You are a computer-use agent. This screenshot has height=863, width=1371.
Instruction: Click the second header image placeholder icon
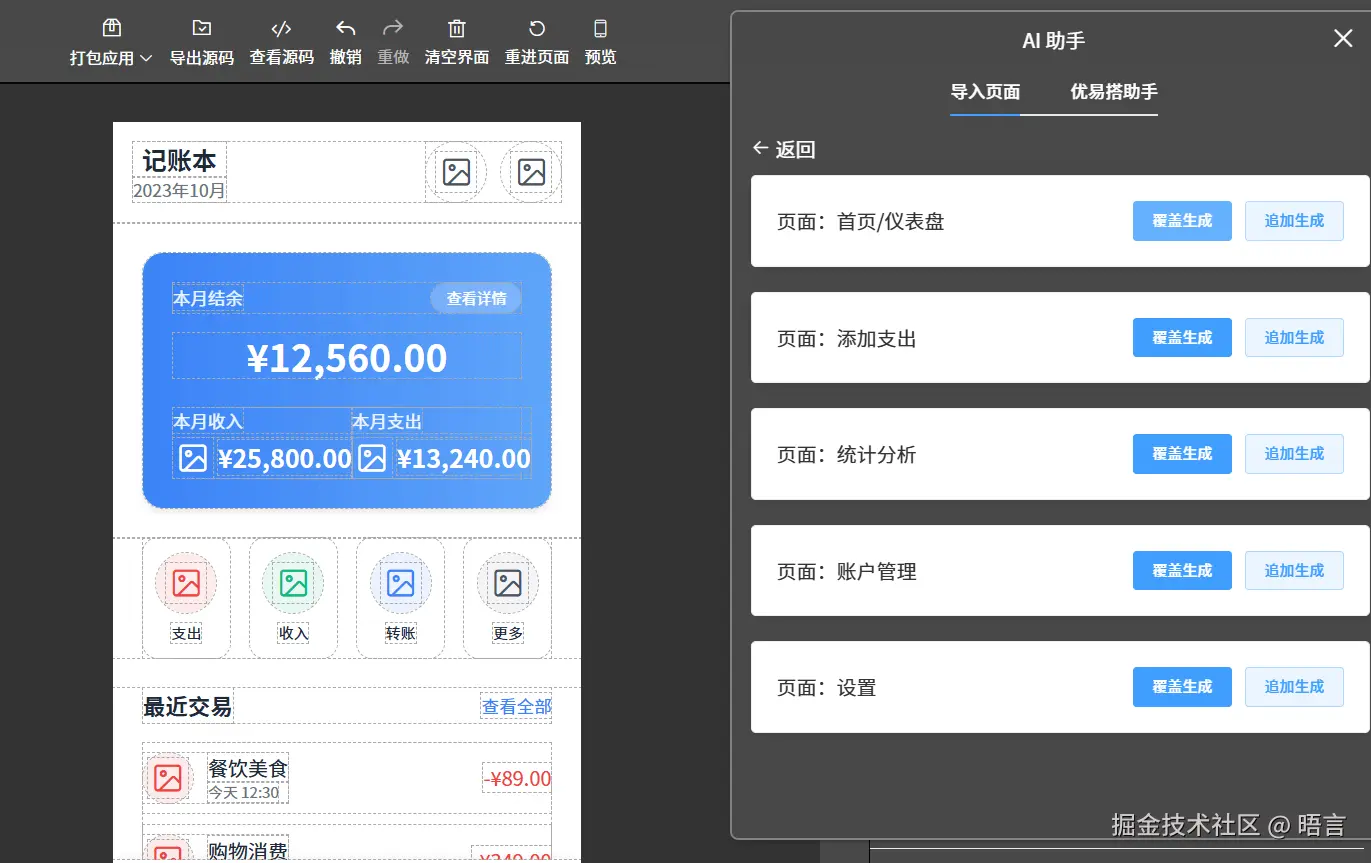pyautogui.click(x=531, y=172)
